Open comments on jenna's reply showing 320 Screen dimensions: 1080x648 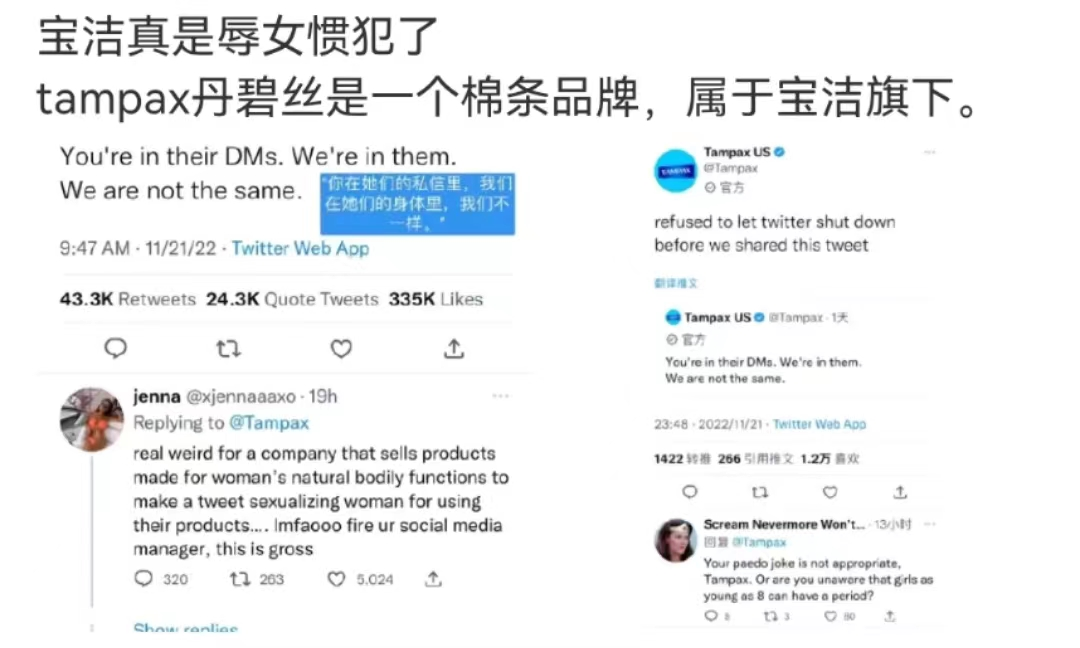(143, 578)
